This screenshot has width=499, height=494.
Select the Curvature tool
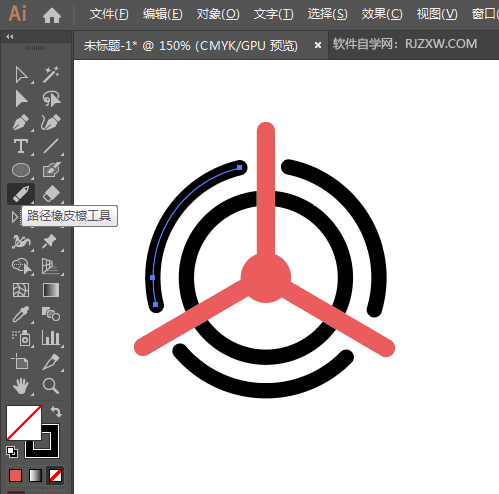(x=51, y=122)
